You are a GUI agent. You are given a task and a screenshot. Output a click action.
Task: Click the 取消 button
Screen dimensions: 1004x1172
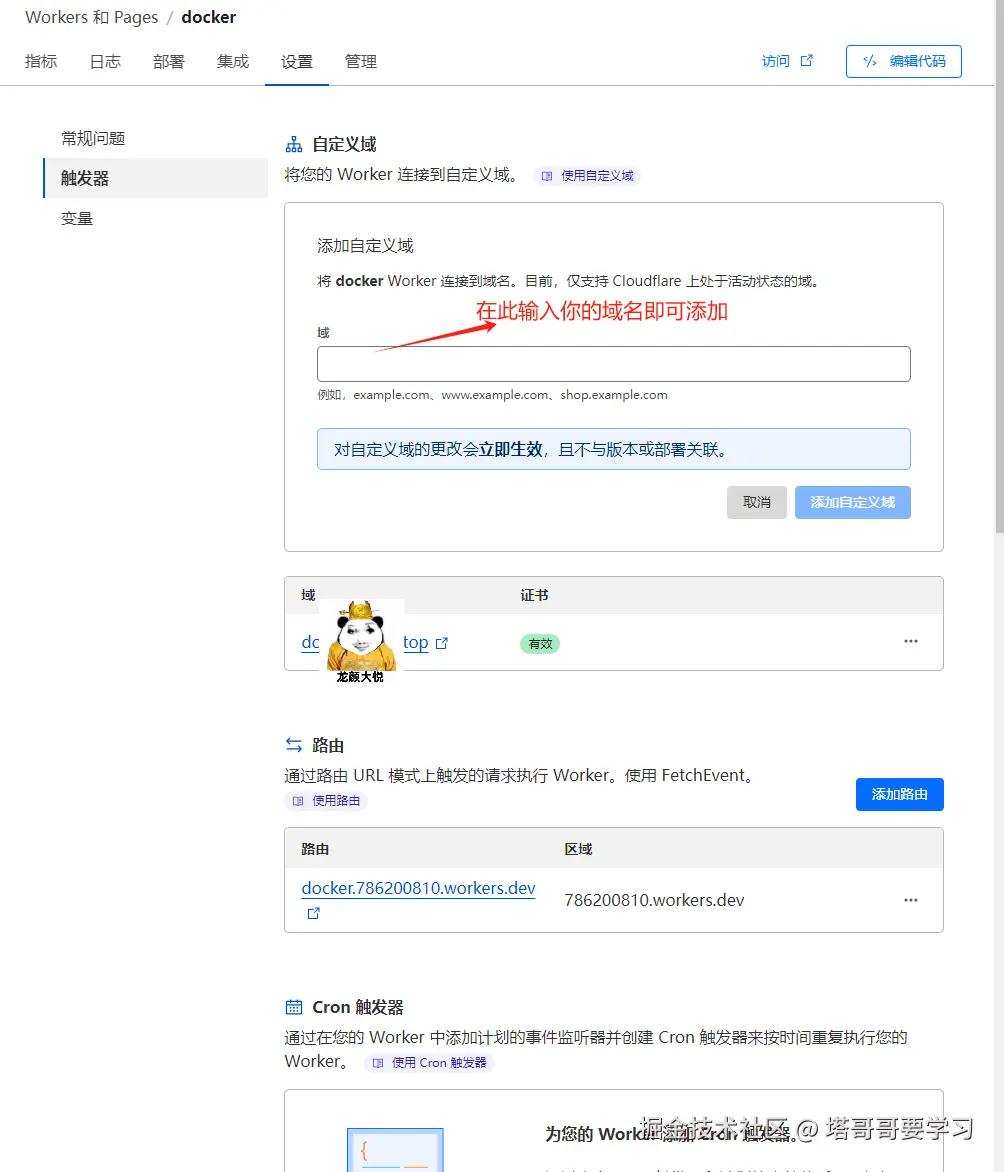click(757, 502)
